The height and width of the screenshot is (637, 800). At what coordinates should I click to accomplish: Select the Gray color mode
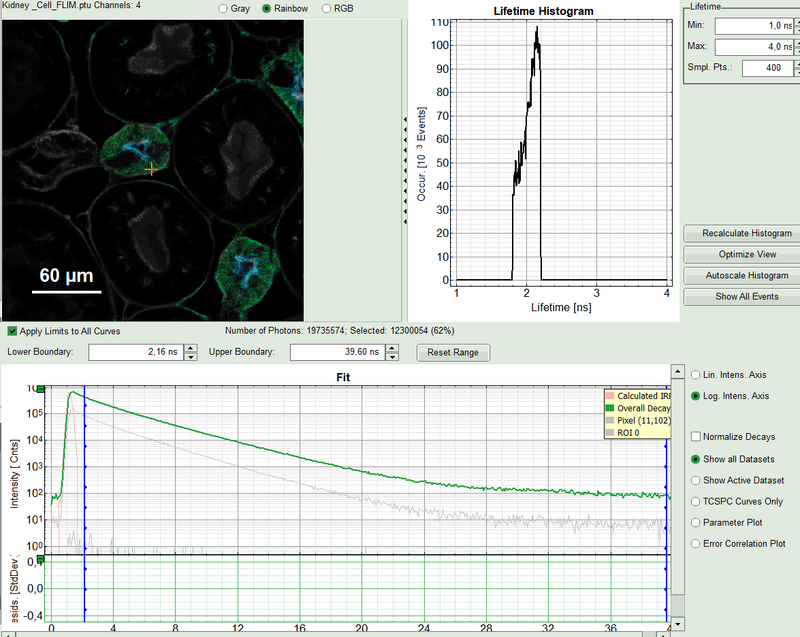(x=224, y=9)
